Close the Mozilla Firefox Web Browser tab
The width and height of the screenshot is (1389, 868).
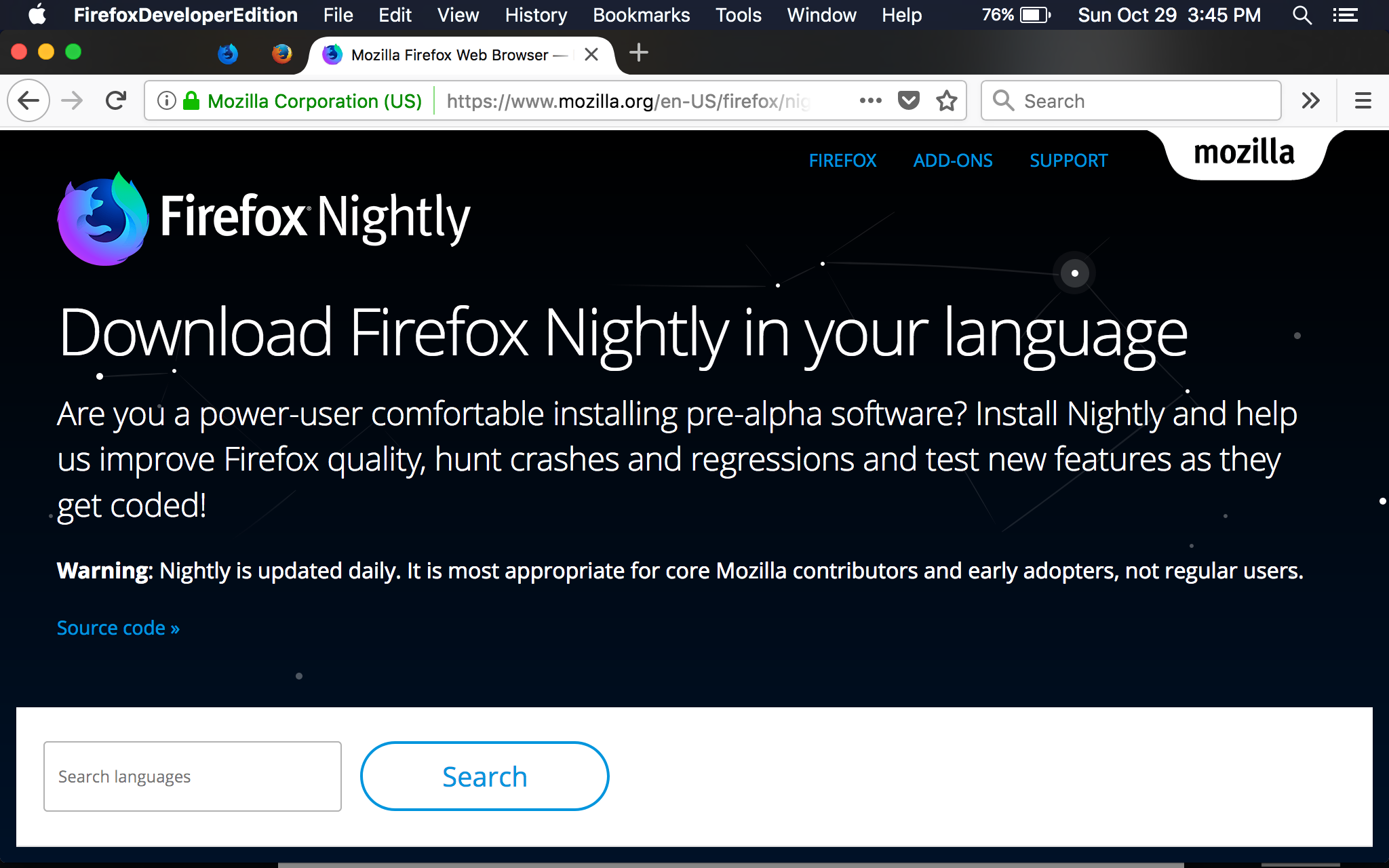[591, 54]
